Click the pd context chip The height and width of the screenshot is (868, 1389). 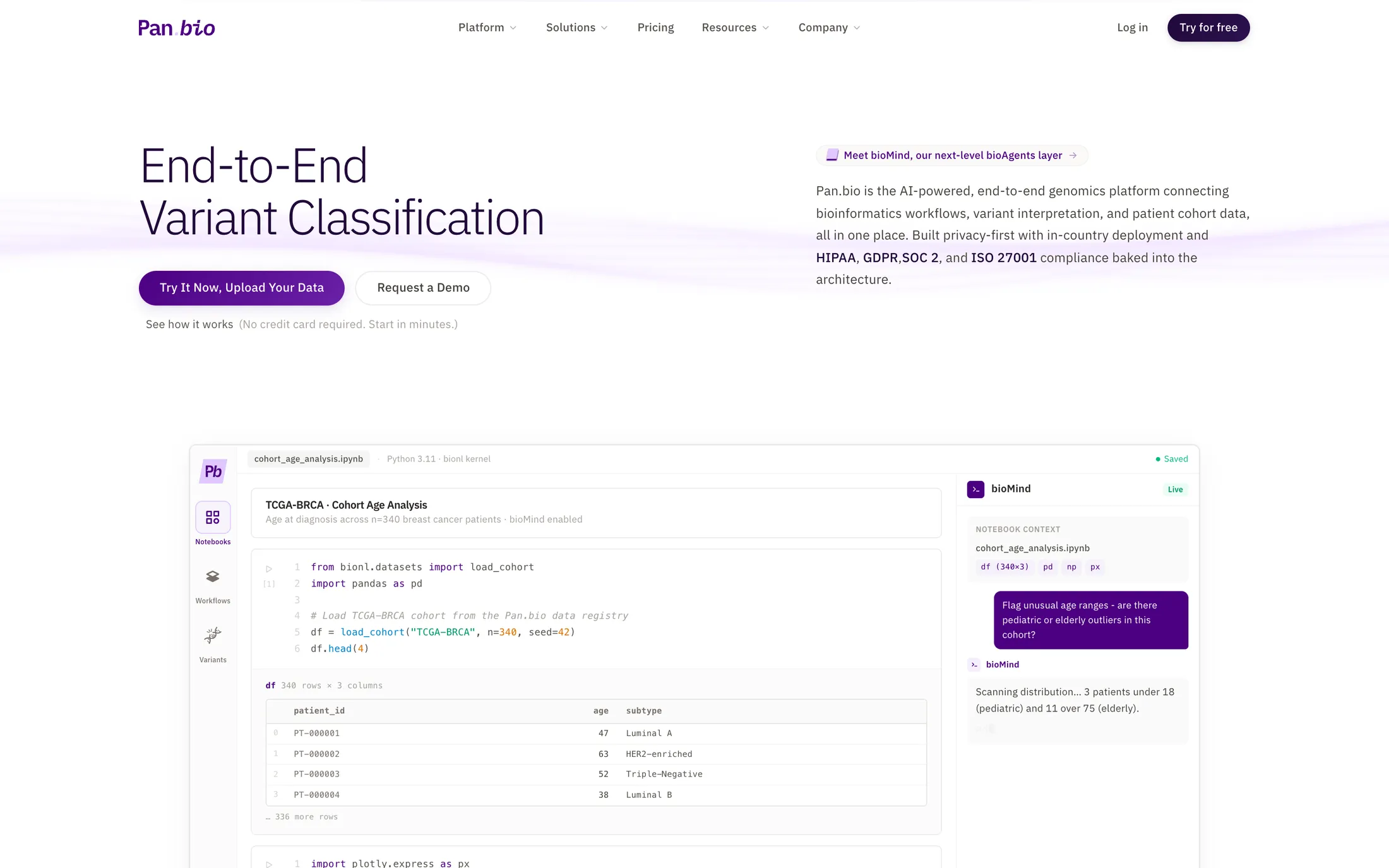(1048, 567)
